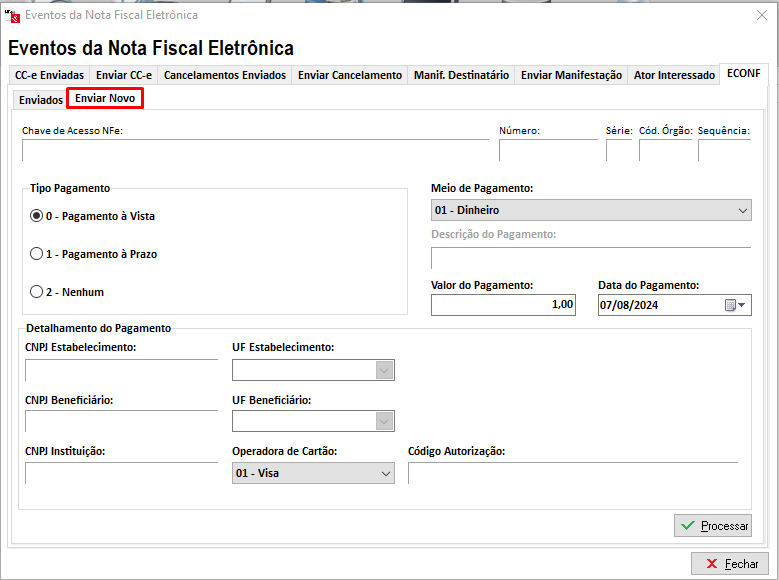Image resolution: width=779 pixels, height=580 pixels.
Task: Go to the Enviados sub-tab
Action: coord(41,100)
